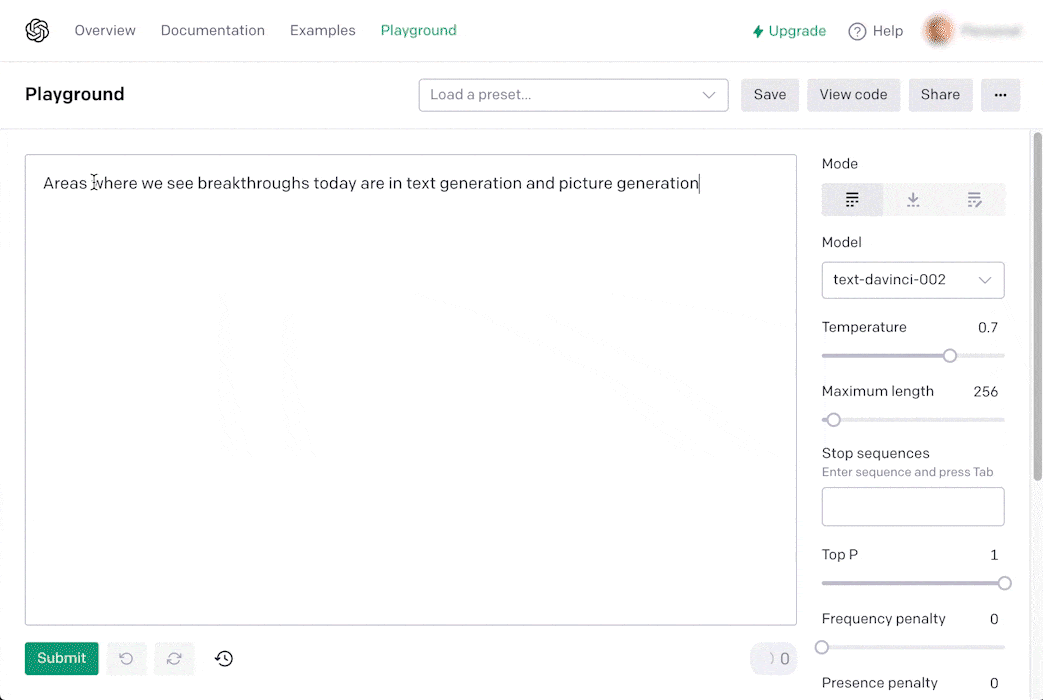Image resolution: width=1043 pixels, height=700 pixels.
Task: Show history clock icon
Action: (x=224, y=659)
